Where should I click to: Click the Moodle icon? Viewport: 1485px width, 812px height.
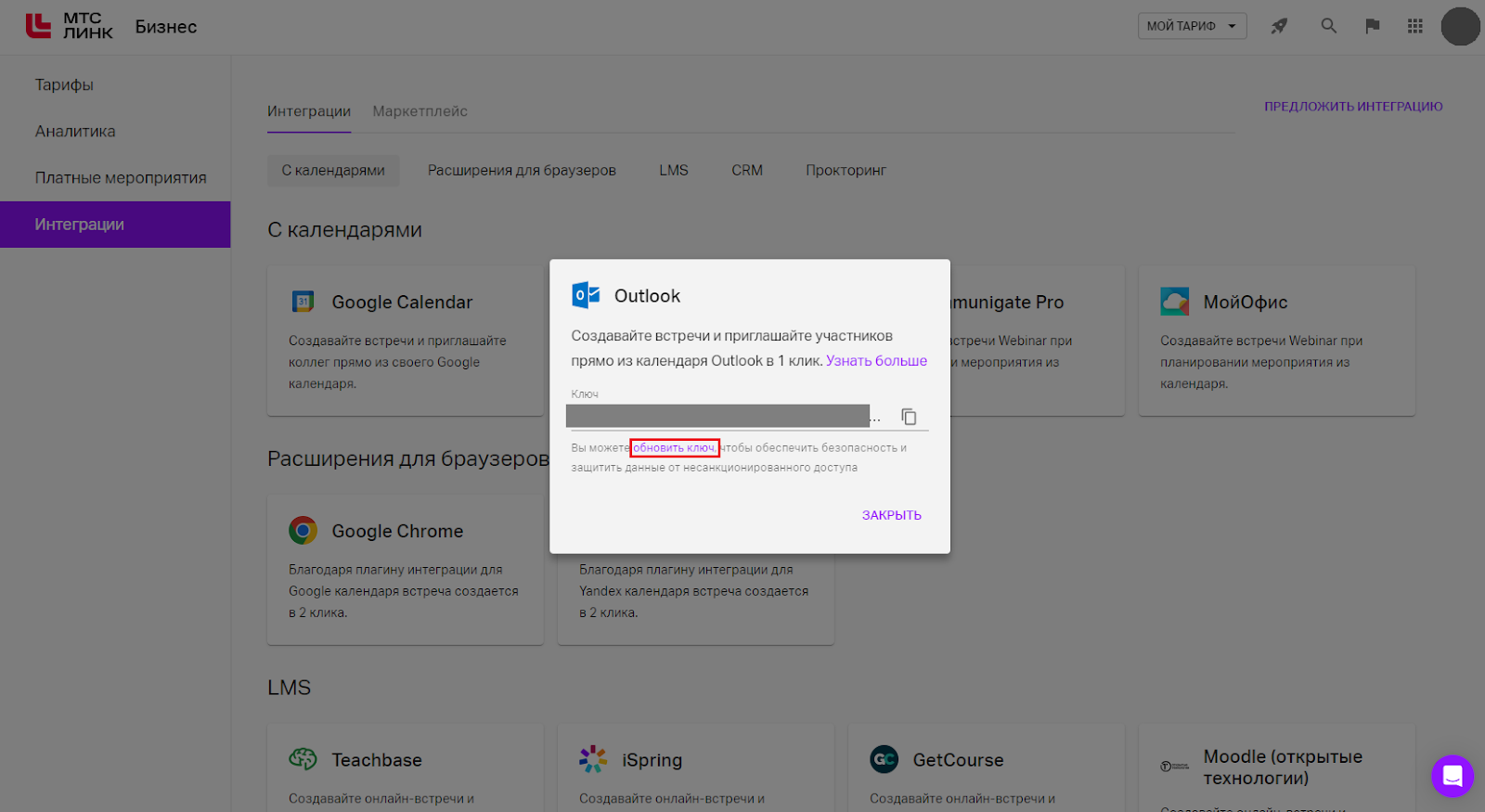(1174, 767)
